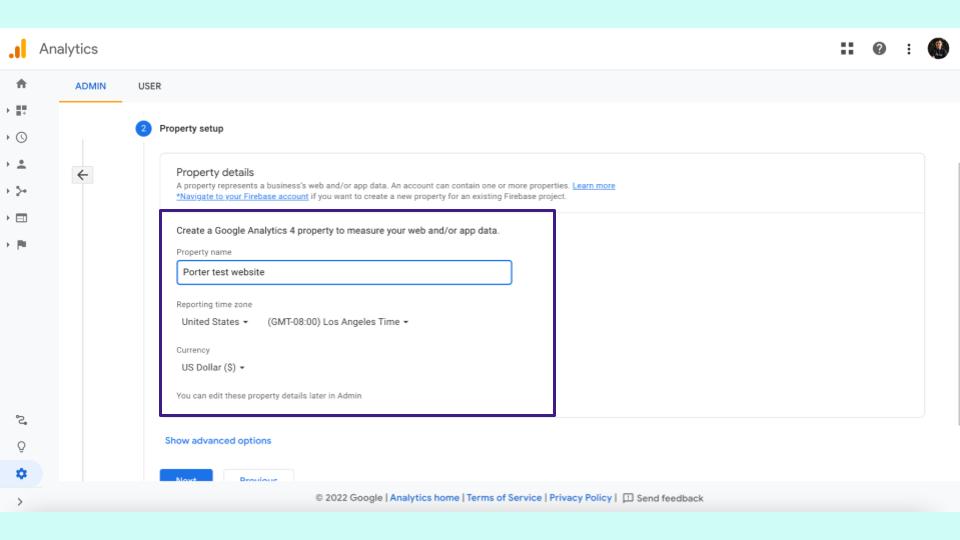This screenshot has height=540, width=960.
Task: Click Navigate to your Firebase account link
Action: [x=242, y=197]
